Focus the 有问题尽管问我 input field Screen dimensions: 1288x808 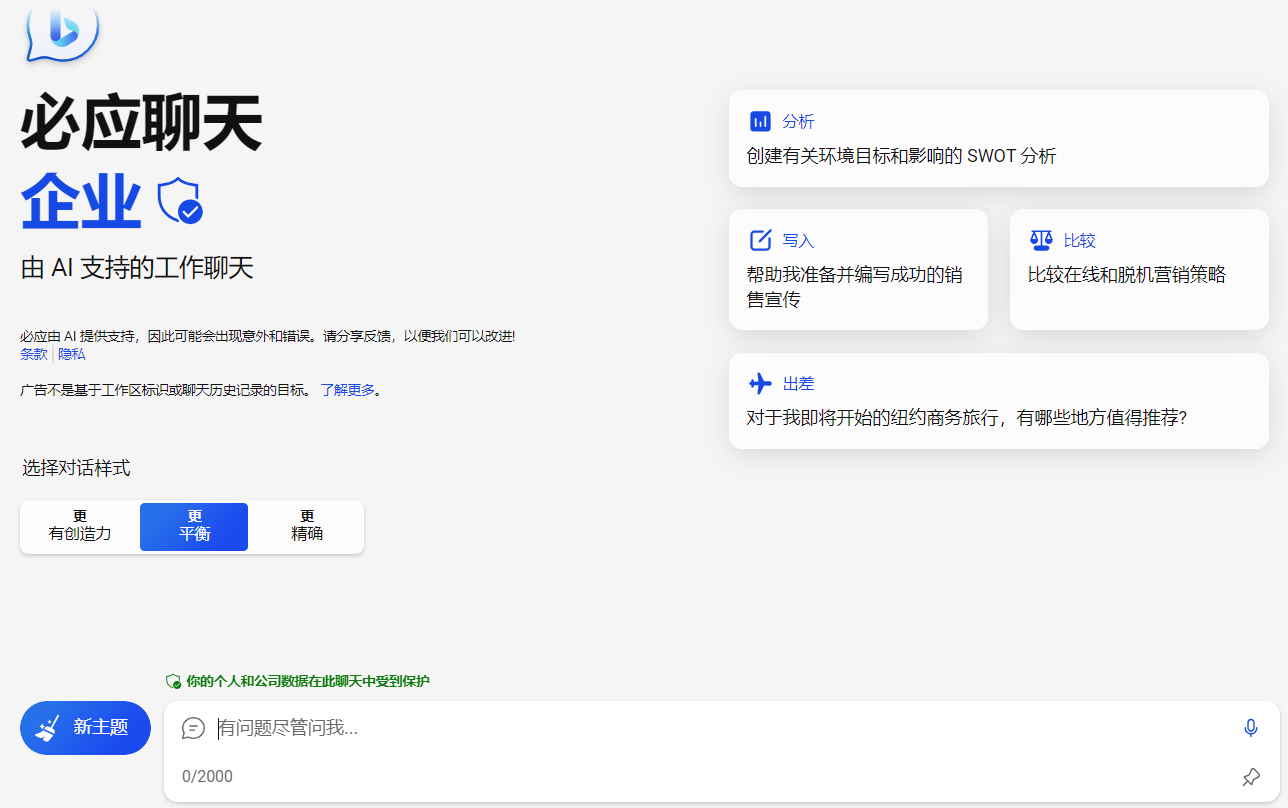[x=720, y=728]
